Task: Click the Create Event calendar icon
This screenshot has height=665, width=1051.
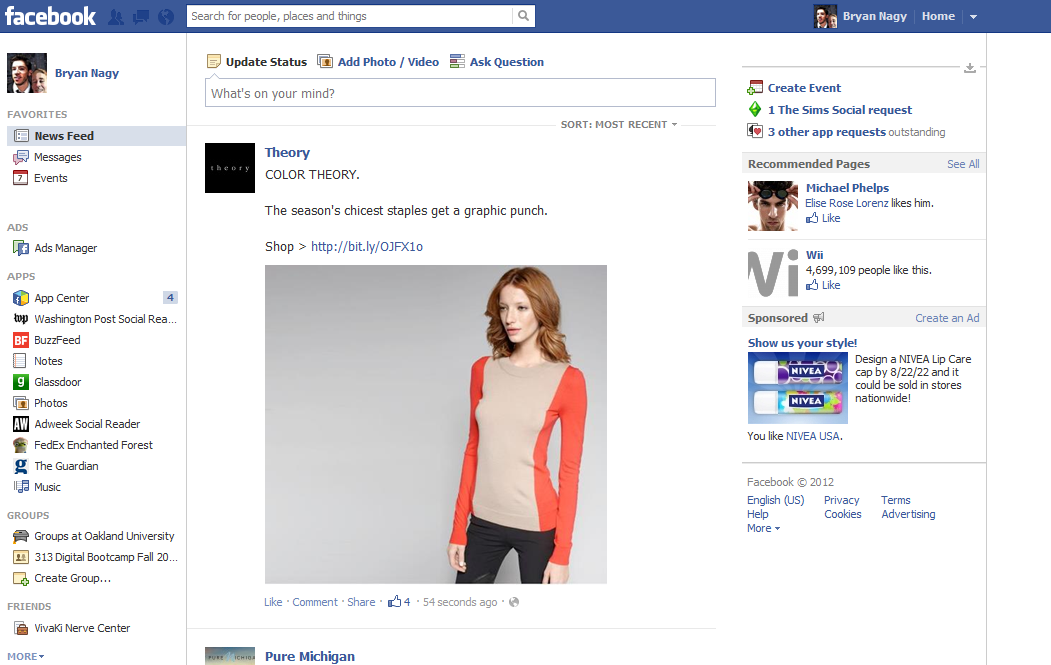Action: point(756,88)
